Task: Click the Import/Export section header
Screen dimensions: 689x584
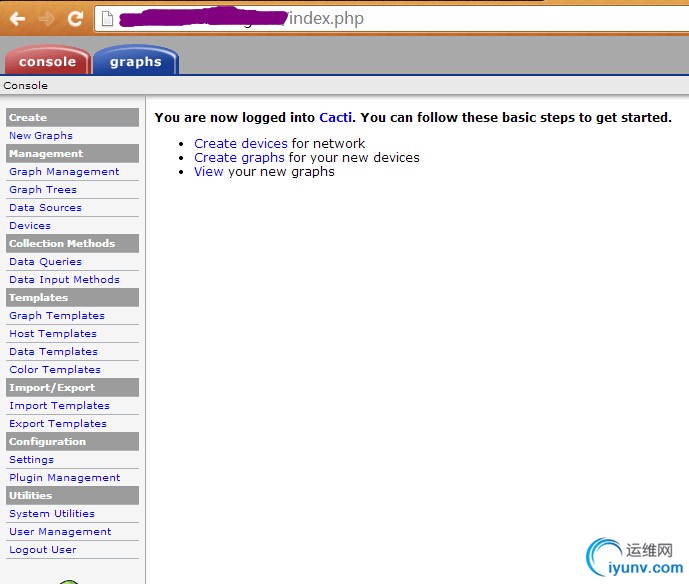Action: (x=73, y=388)
